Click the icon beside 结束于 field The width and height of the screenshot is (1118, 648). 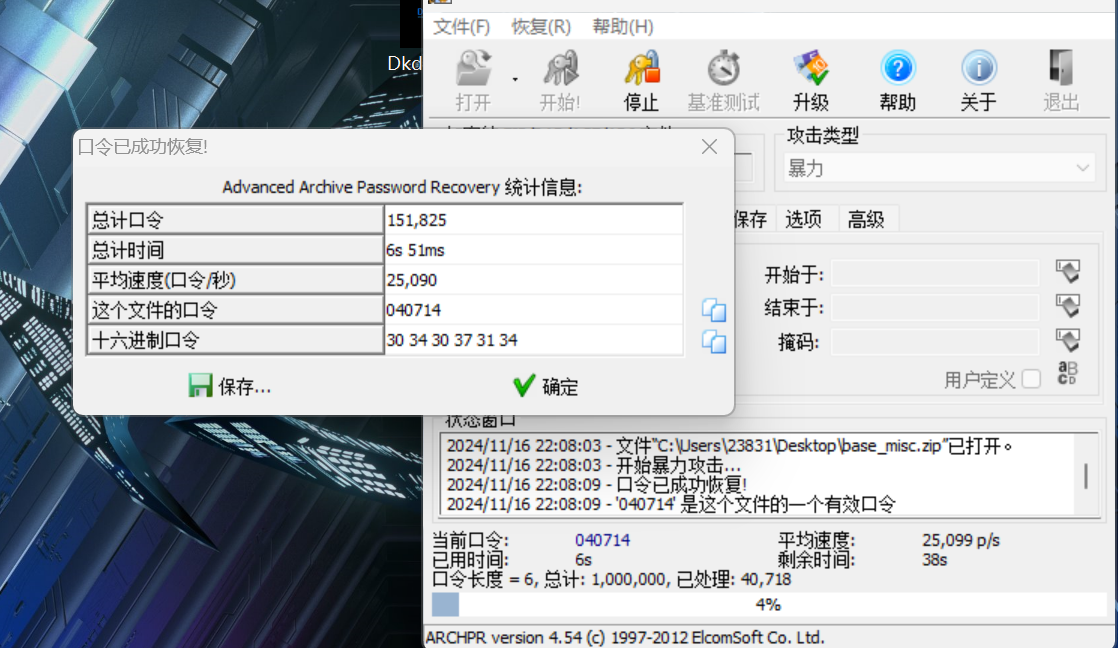[1067, 305]
